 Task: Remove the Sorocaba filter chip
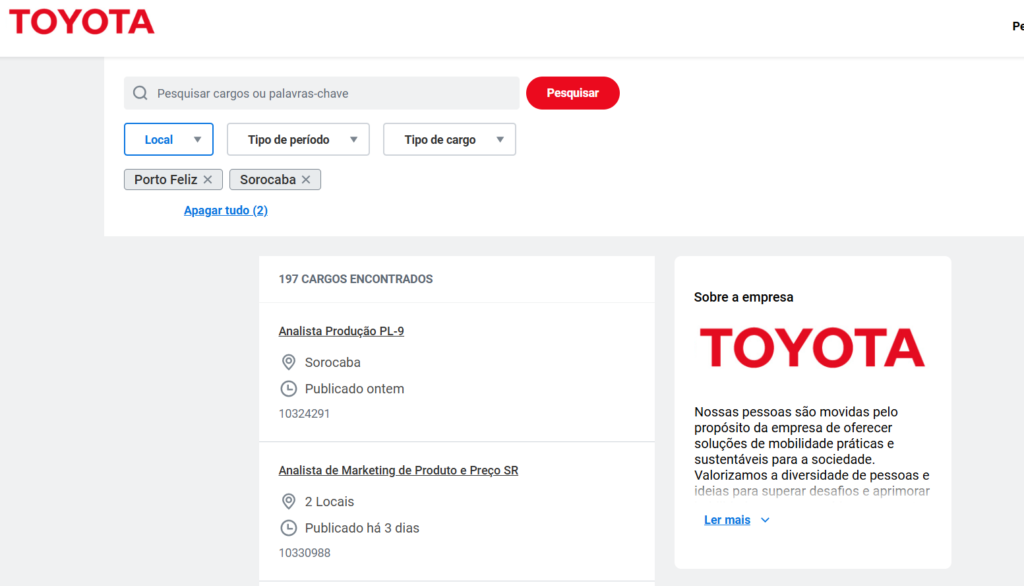pos(306,180)
